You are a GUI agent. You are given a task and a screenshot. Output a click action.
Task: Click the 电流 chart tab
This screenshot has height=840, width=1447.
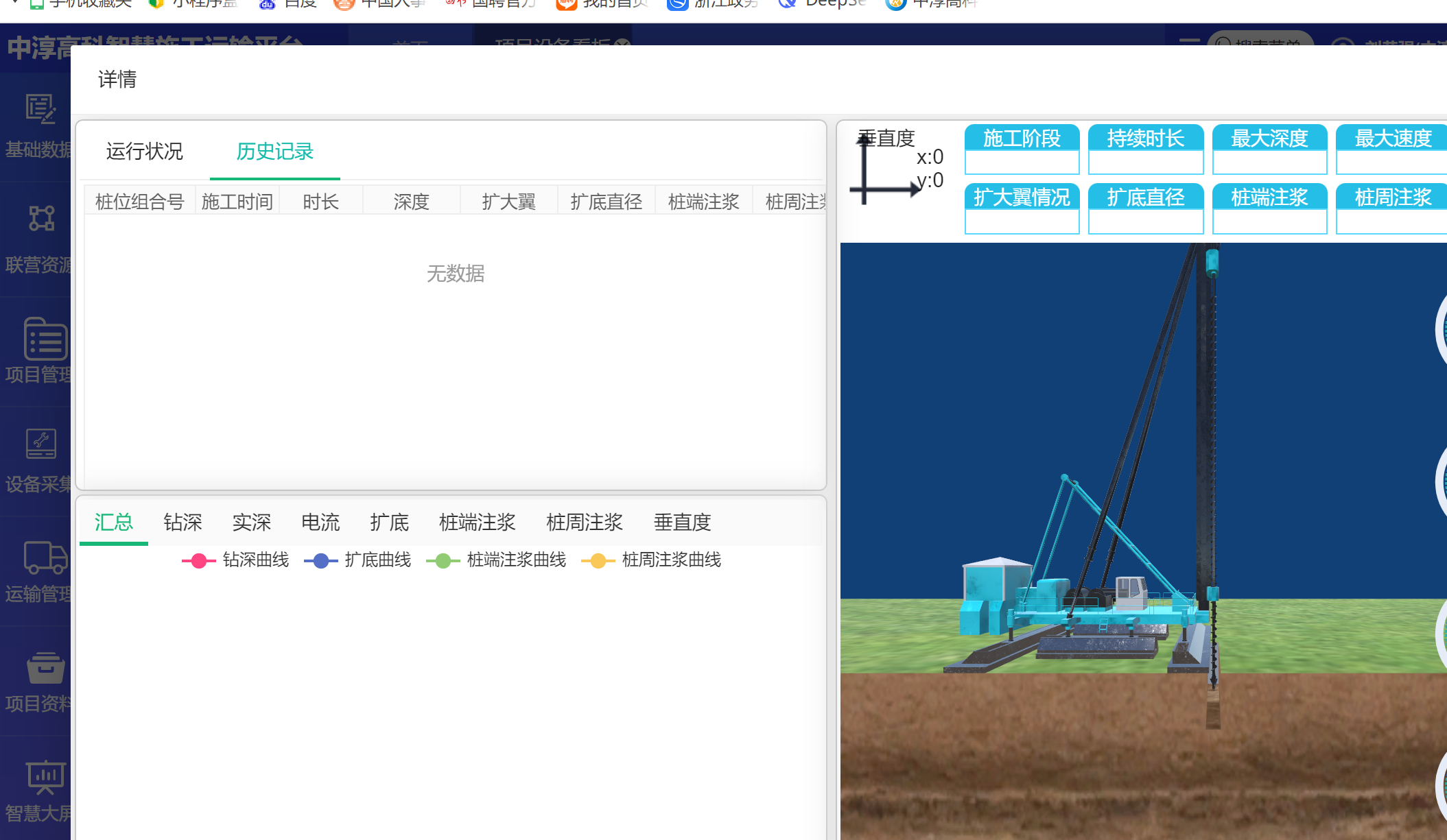pyautogui.click(x=320, y=523)
